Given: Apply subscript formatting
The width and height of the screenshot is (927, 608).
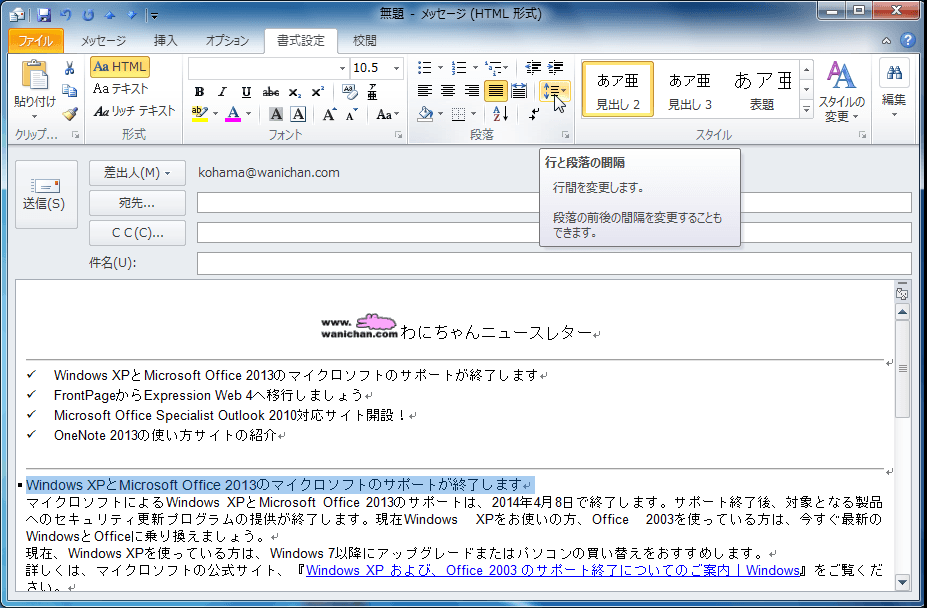Looking at the screenshot, I should coord(294,92).
